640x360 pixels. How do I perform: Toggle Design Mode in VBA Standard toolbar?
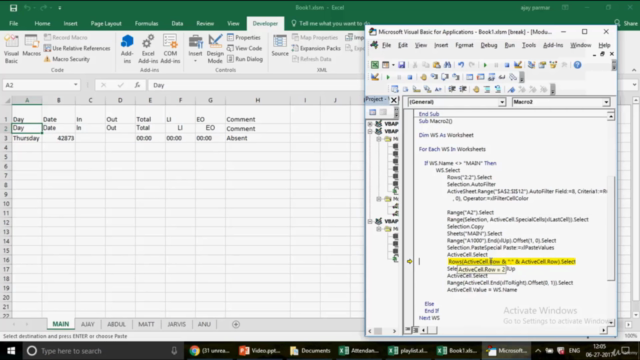518,65
